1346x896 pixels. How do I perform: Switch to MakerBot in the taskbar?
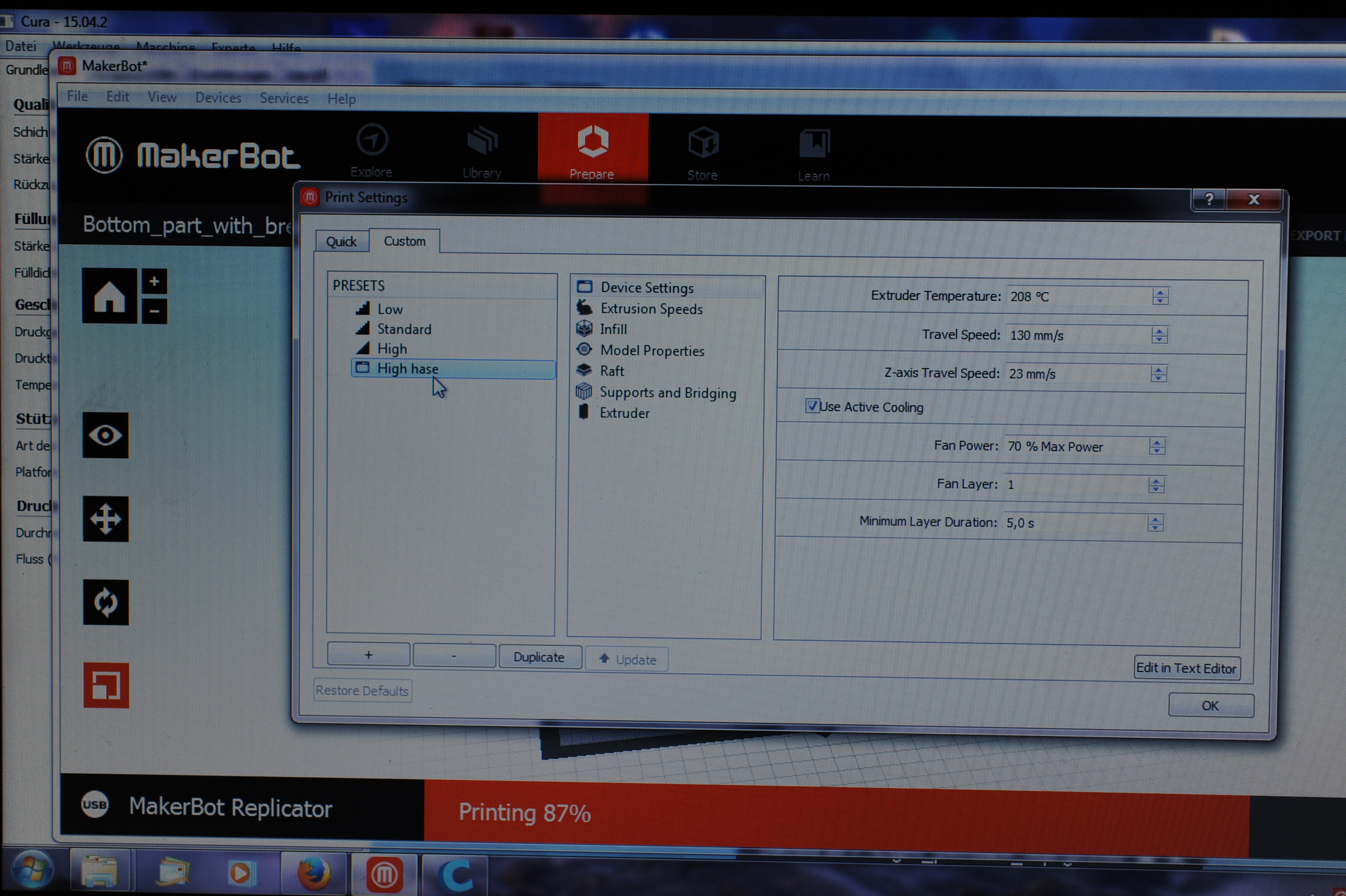384,874
